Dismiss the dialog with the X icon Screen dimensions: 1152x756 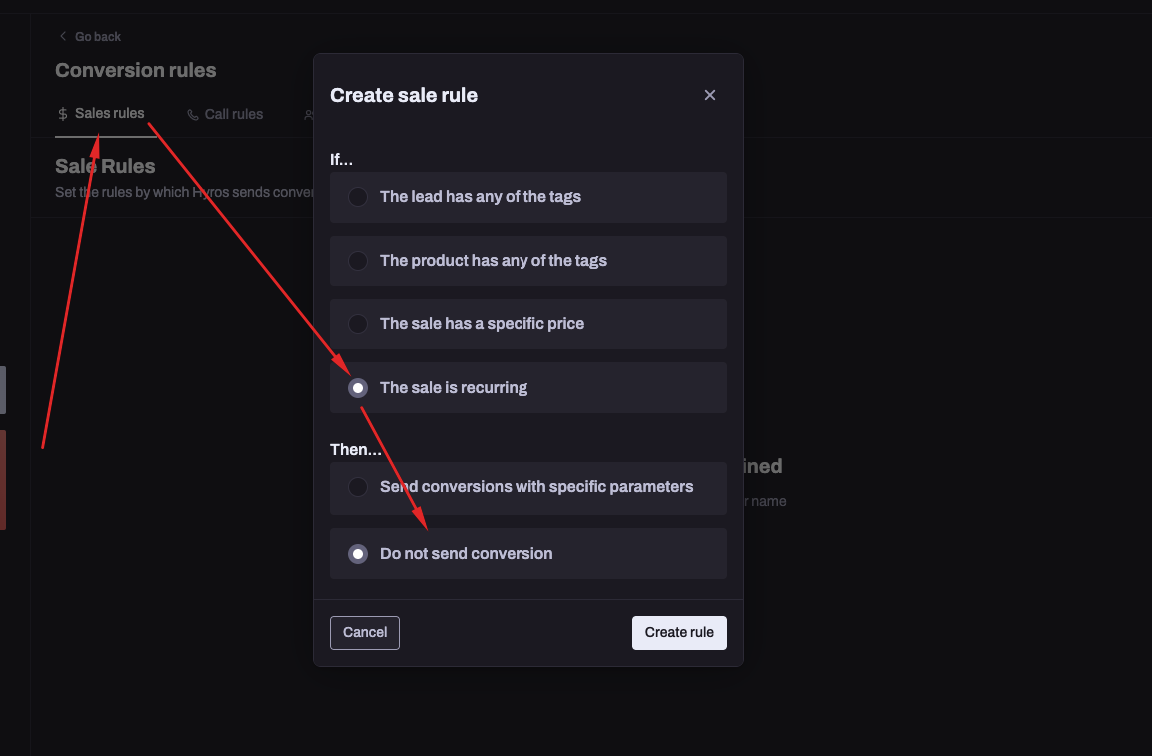710,95
